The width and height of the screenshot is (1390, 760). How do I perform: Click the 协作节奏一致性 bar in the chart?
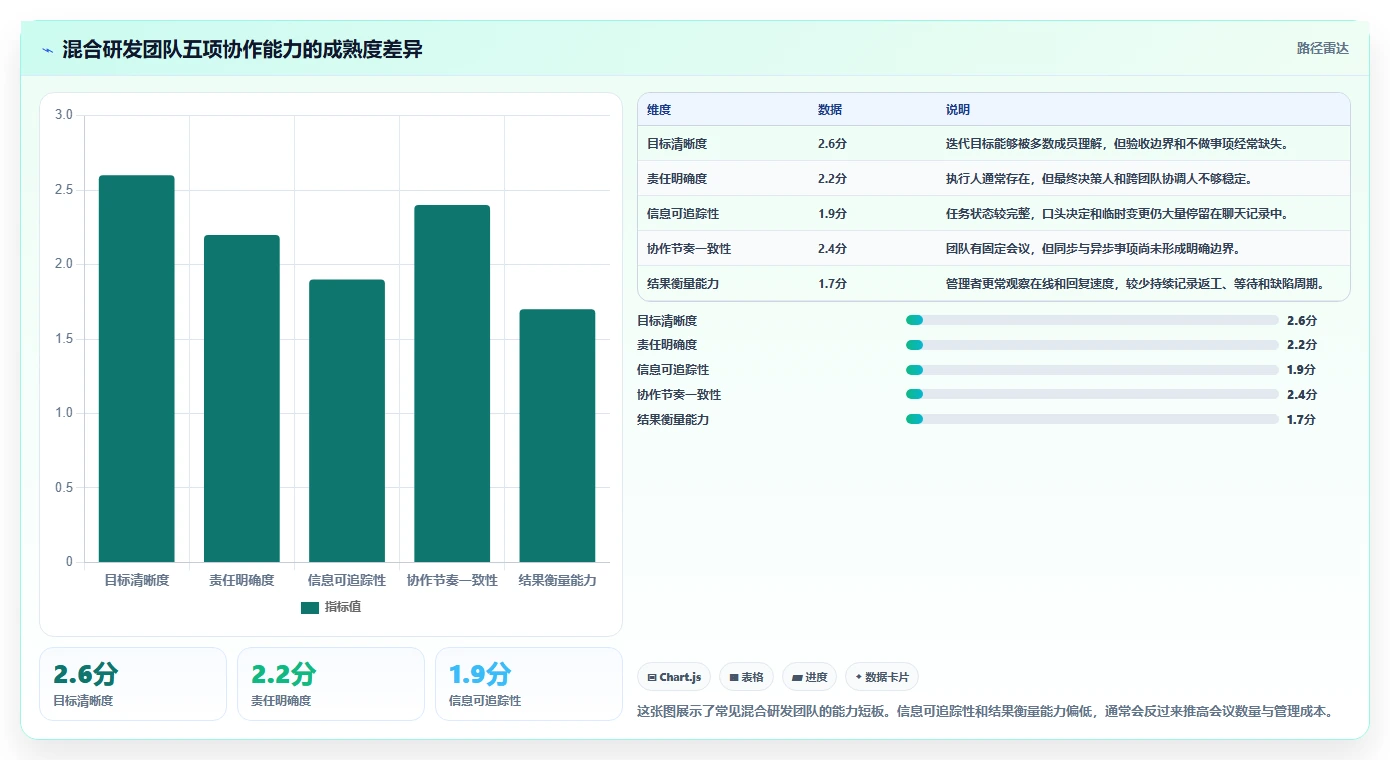[x=452, y=384]
